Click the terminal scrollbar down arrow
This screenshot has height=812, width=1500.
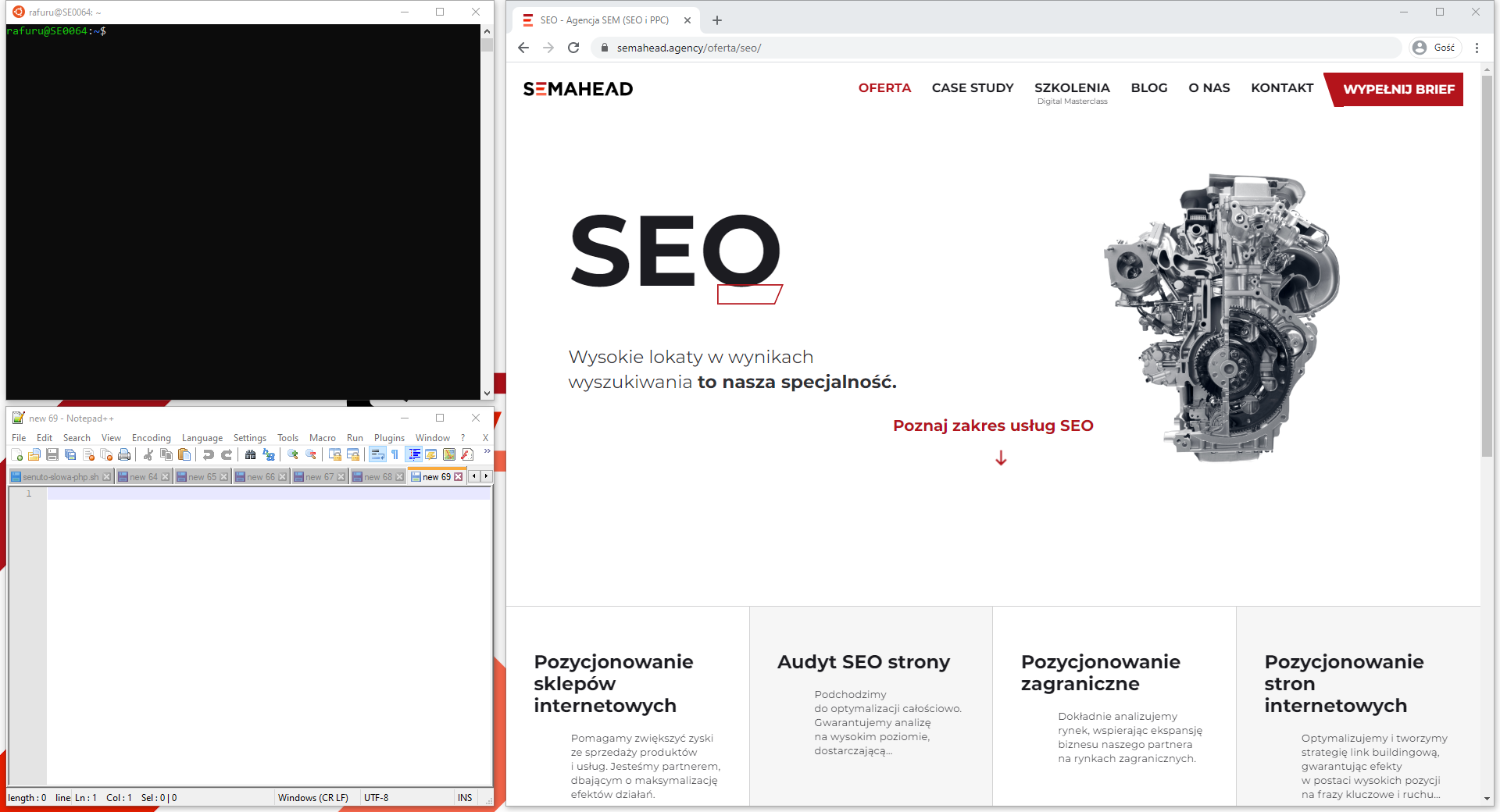[x=487, y=394]
